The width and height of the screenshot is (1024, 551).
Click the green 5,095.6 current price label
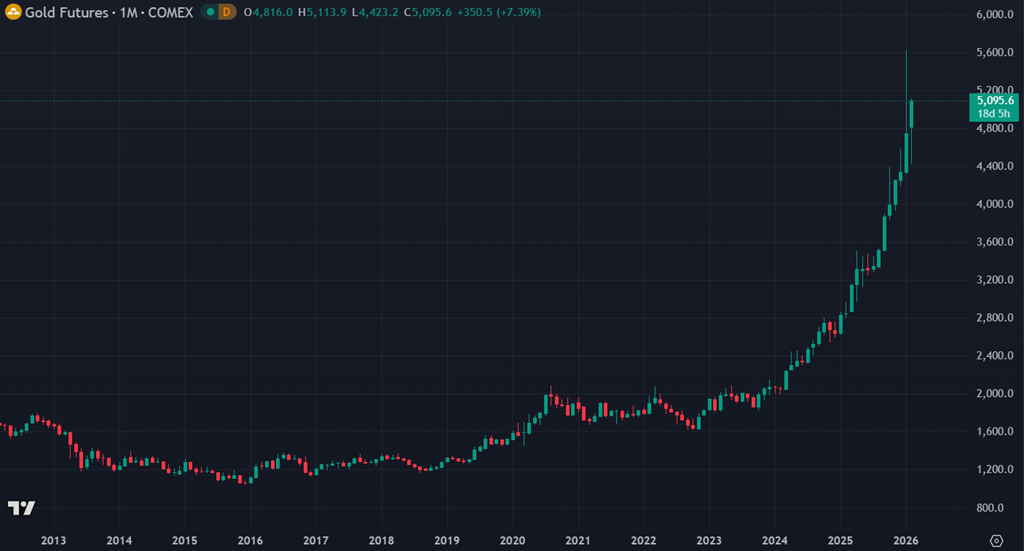[x=995, y=100]
